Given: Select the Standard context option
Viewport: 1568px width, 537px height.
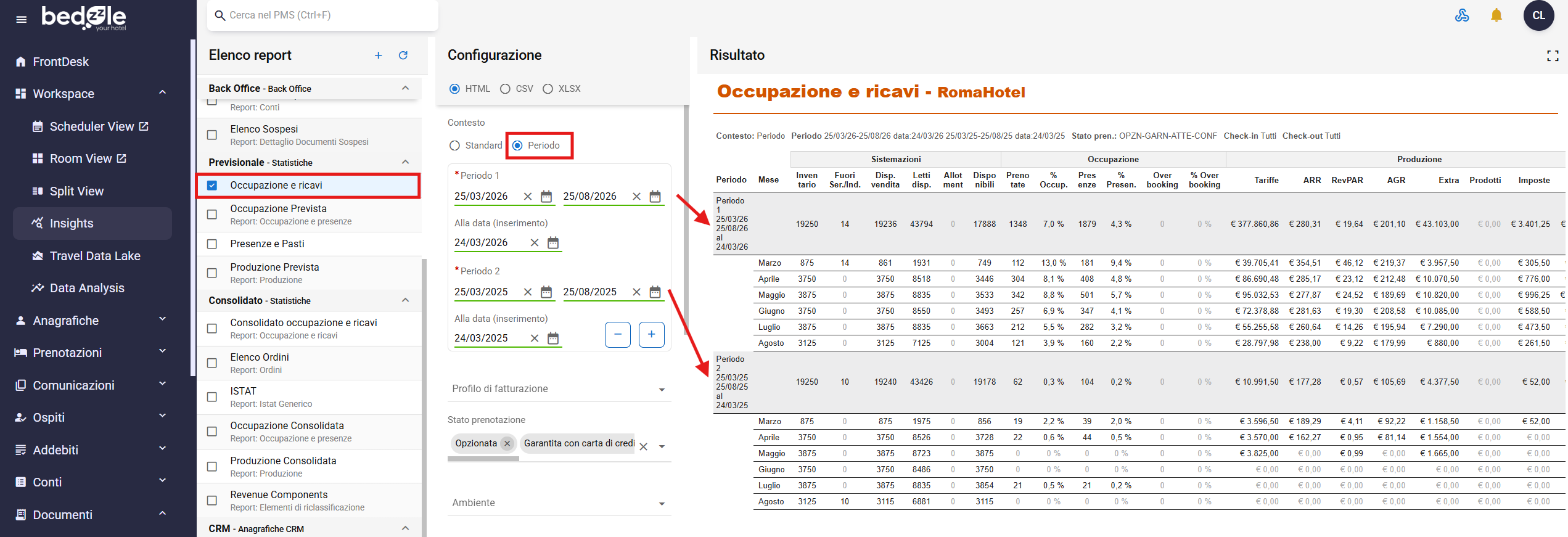Looking at the screenshot, I should click(x=475, y=146).
